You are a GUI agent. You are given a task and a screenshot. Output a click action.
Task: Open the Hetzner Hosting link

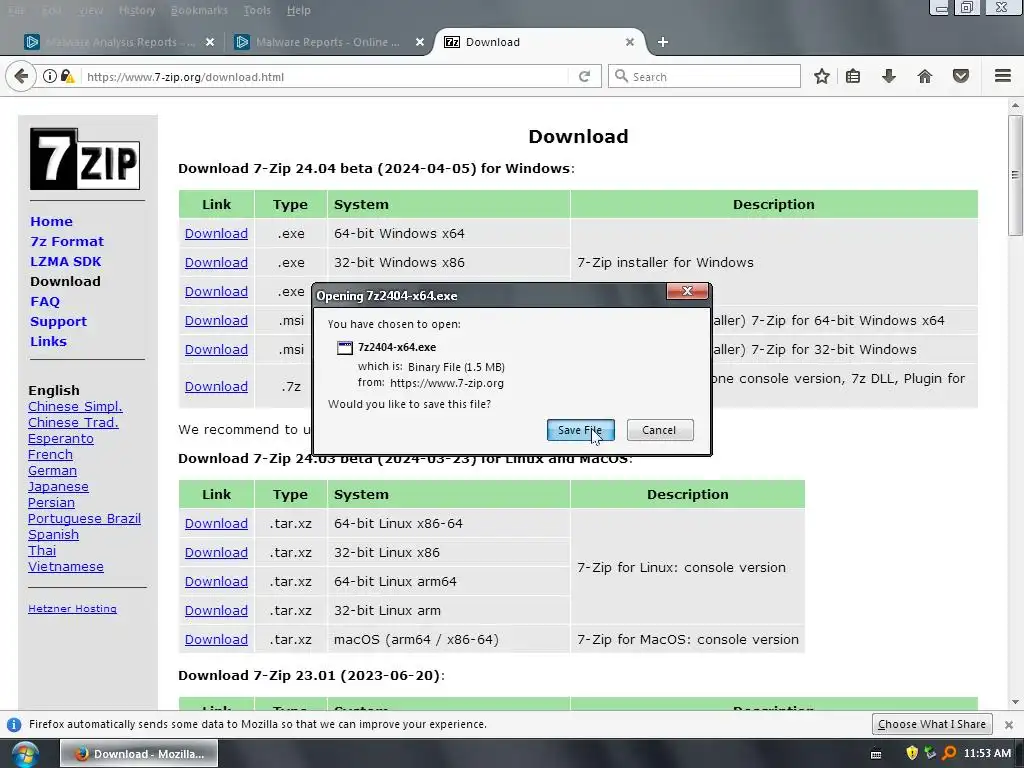coord(72,609)
